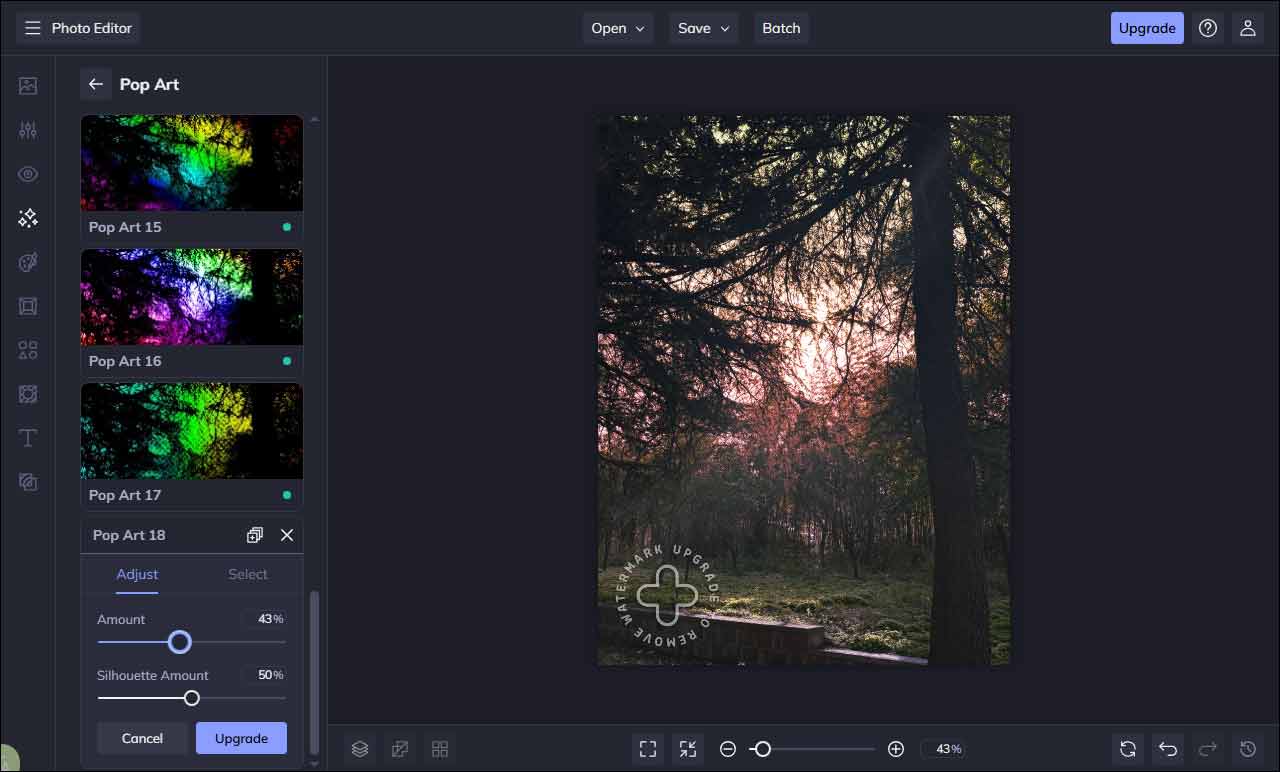Viewport: 1280px width, 772px height.
Task: Expand the Save dropdown menu
Action: tap(703, 28)
